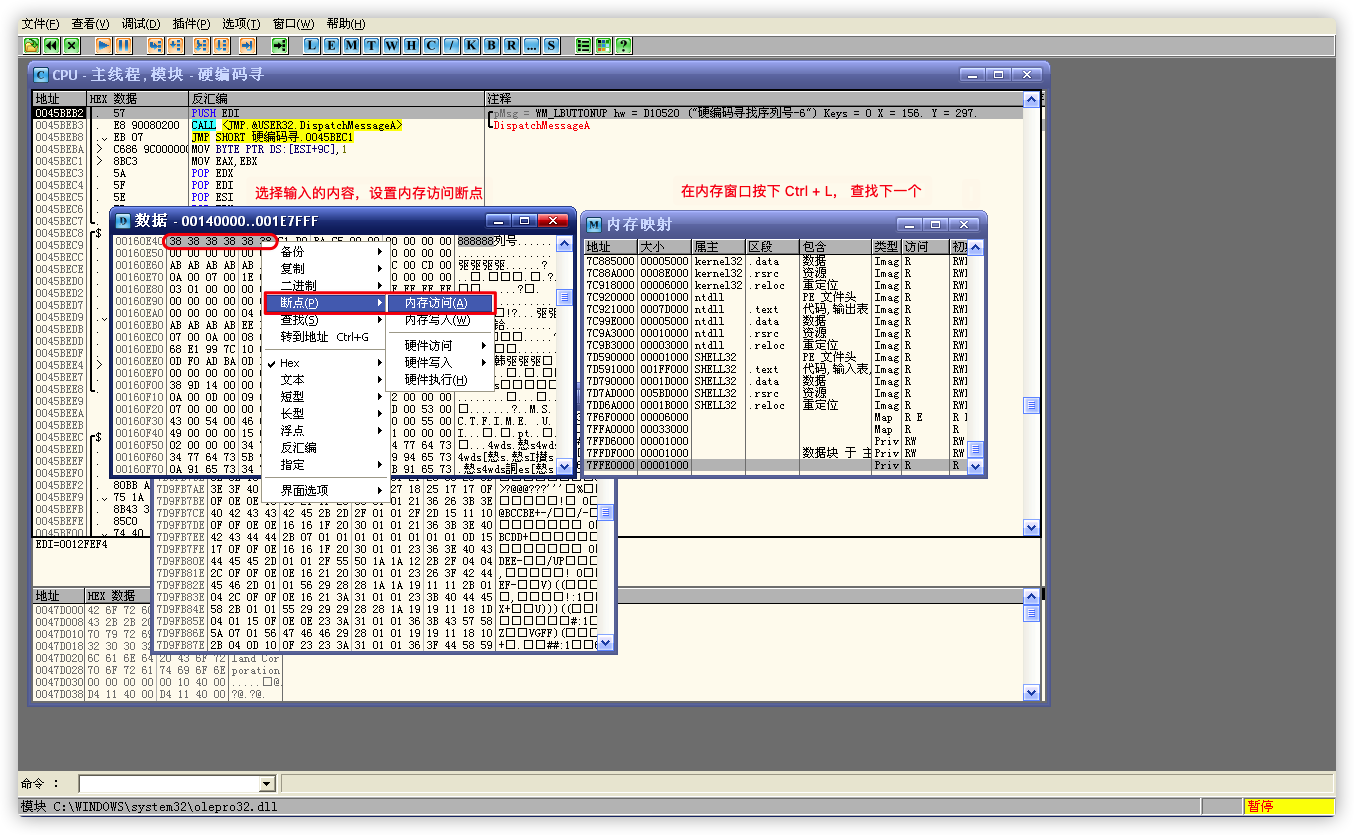Select the checked Hex display option
1354x835 pixels.
pos(290,363)
